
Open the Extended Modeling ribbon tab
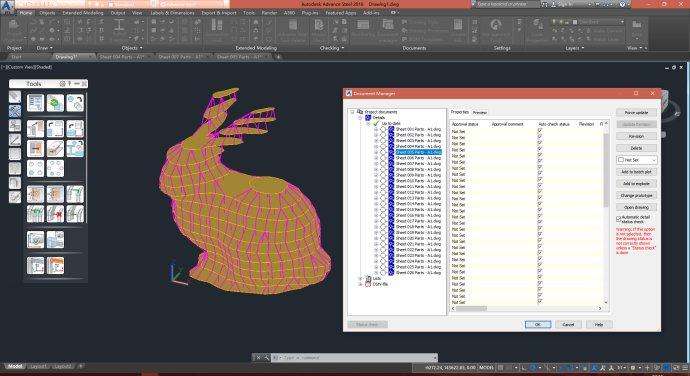click(83, 13)
